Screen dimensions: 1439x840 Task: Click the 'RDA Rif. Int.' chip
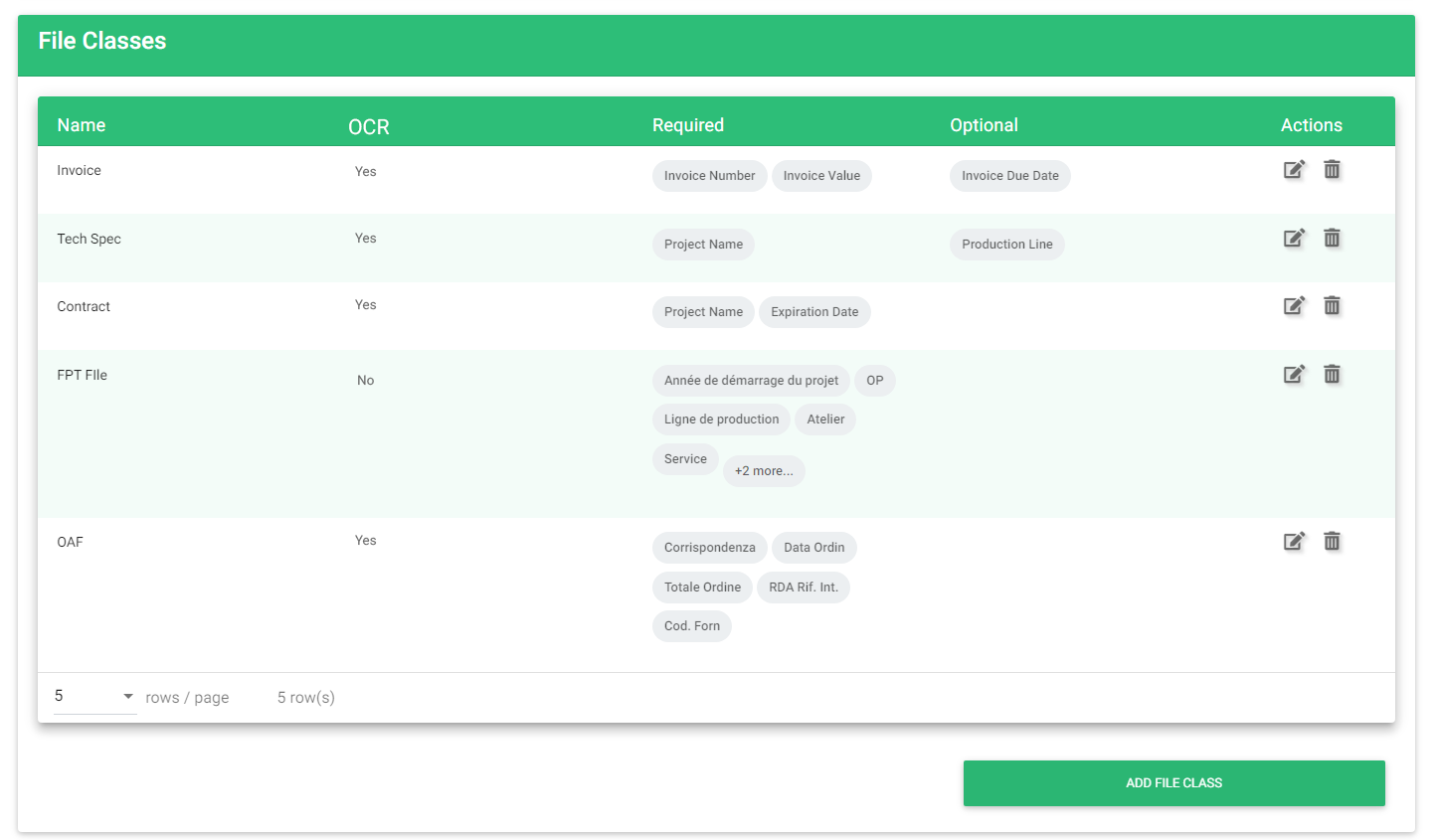(804, 588)
